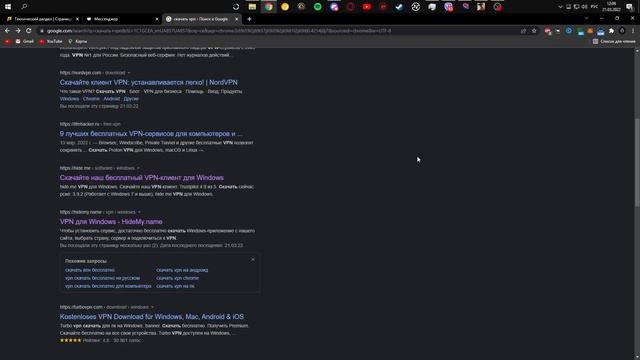Switch to the first browser tab
This screenshot has width=640, height=360.
(41, 19)
